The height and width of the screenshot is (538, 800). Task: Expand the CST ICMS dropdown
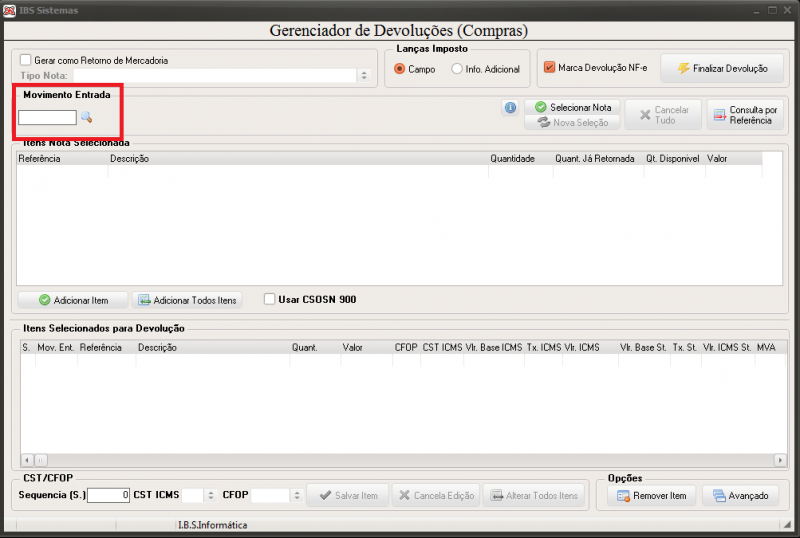(210, 495)
